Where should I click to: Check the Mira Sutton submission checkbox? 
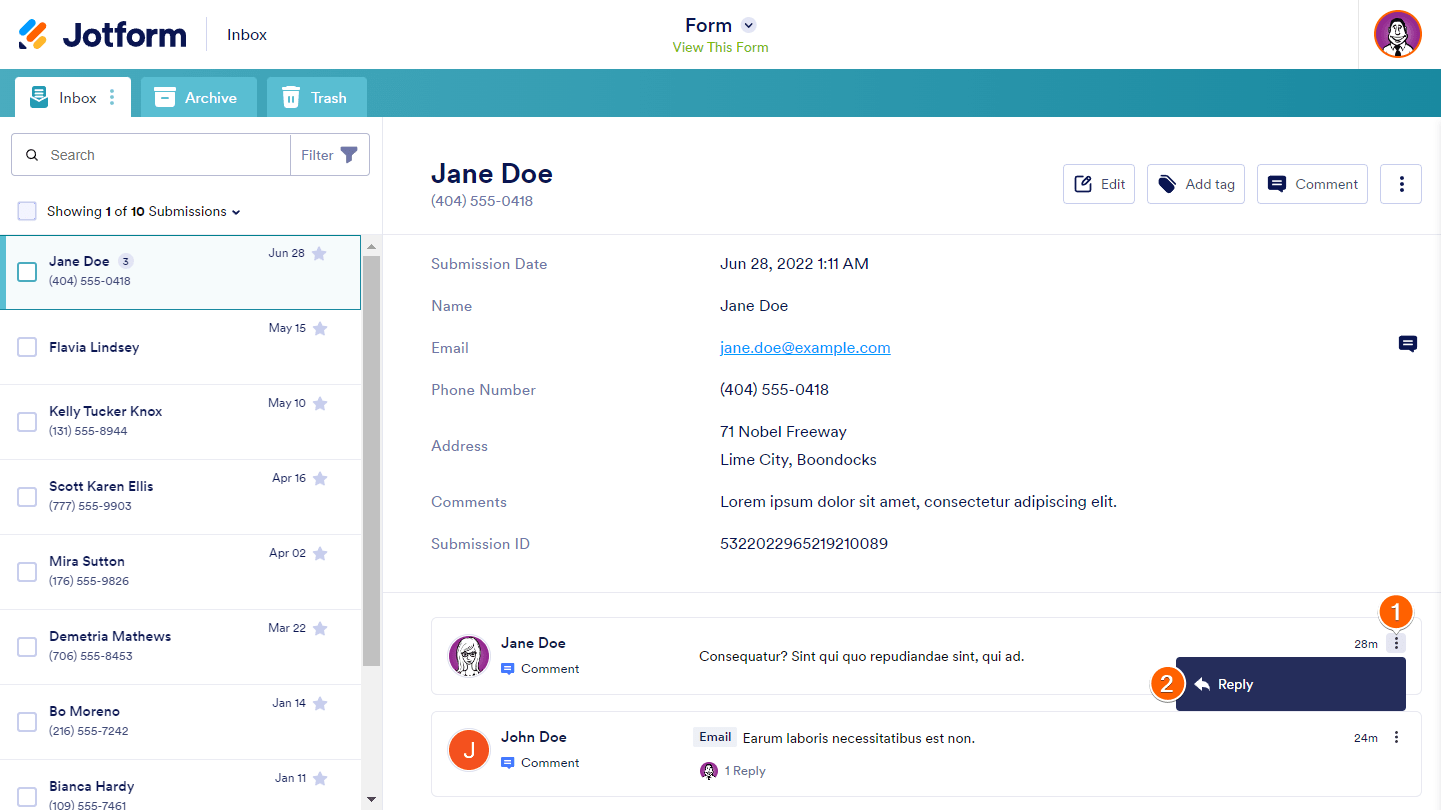click(27, 572)
